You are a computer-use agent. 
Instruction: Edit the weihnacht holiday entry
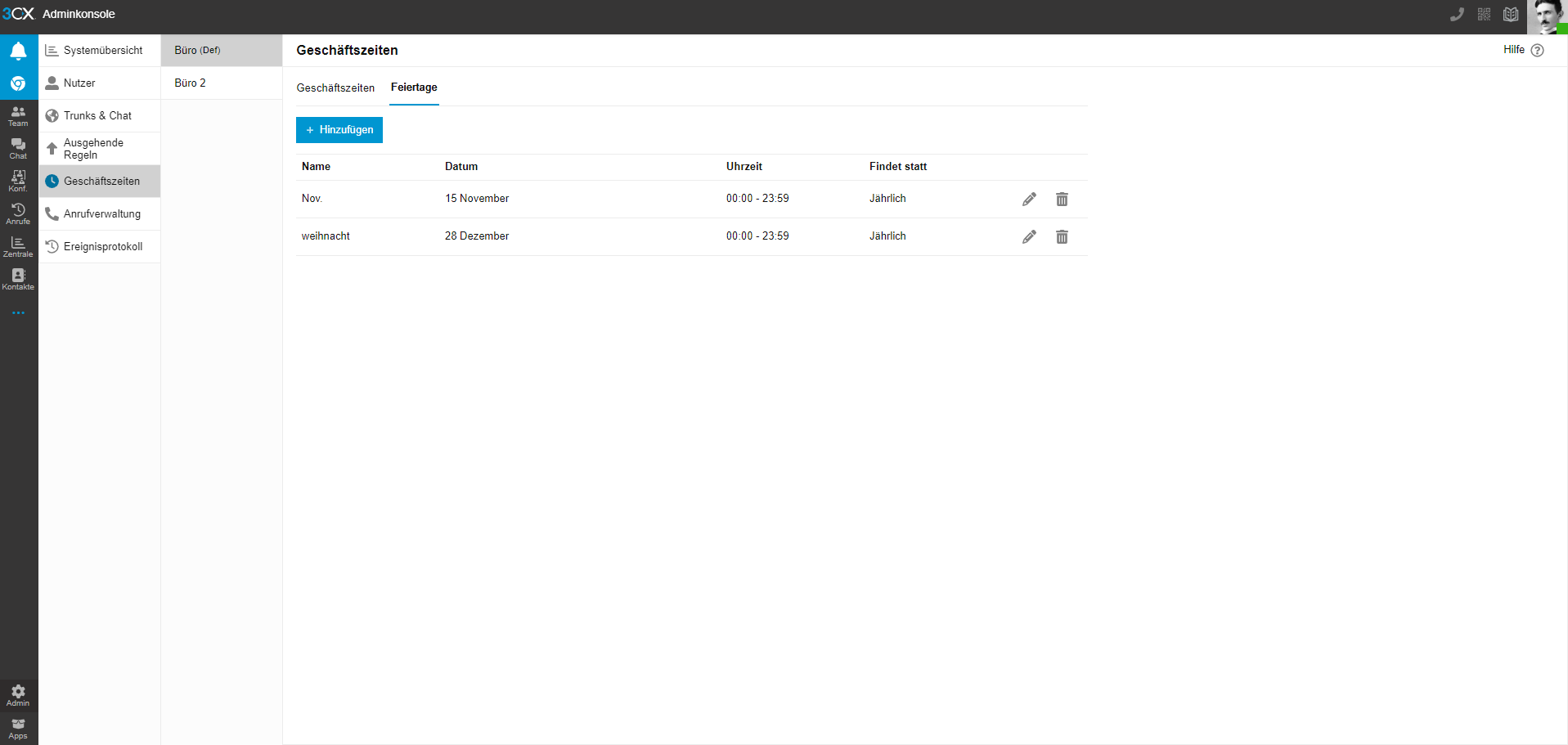[1029, 237]
